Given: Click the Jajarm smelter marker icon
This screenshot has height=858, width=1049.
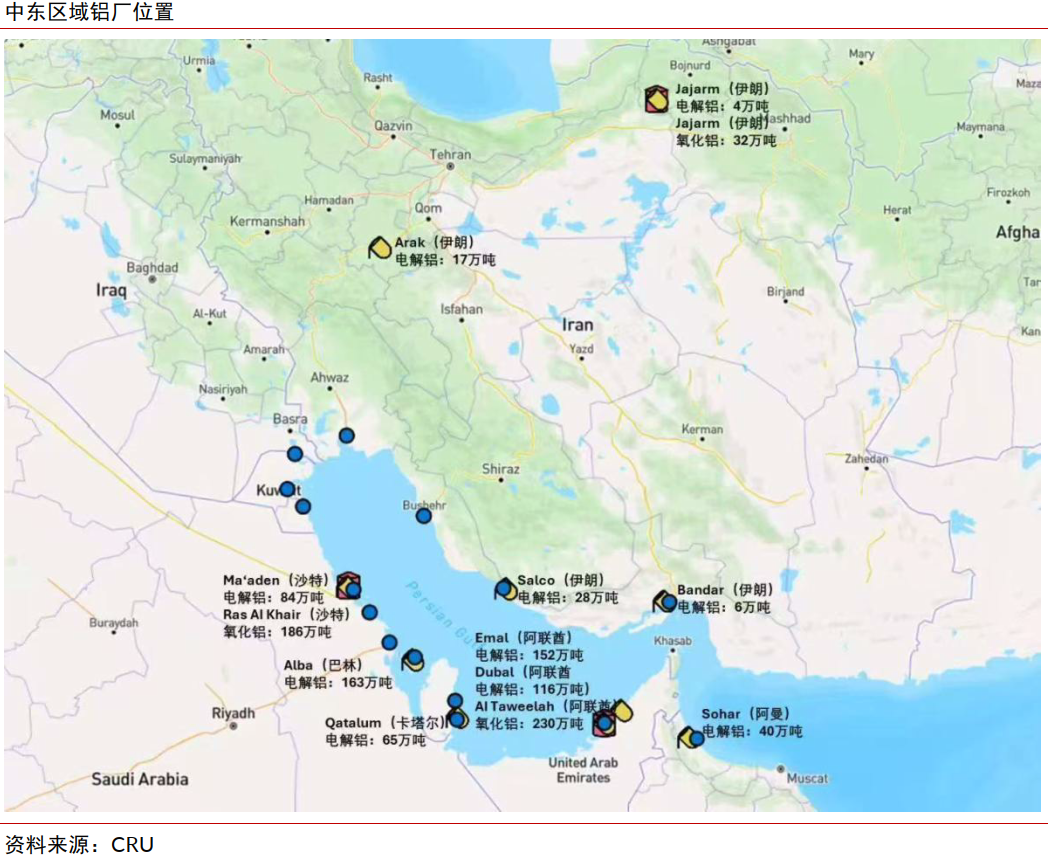Looking at the screenshot, I should tap(656, 98).
